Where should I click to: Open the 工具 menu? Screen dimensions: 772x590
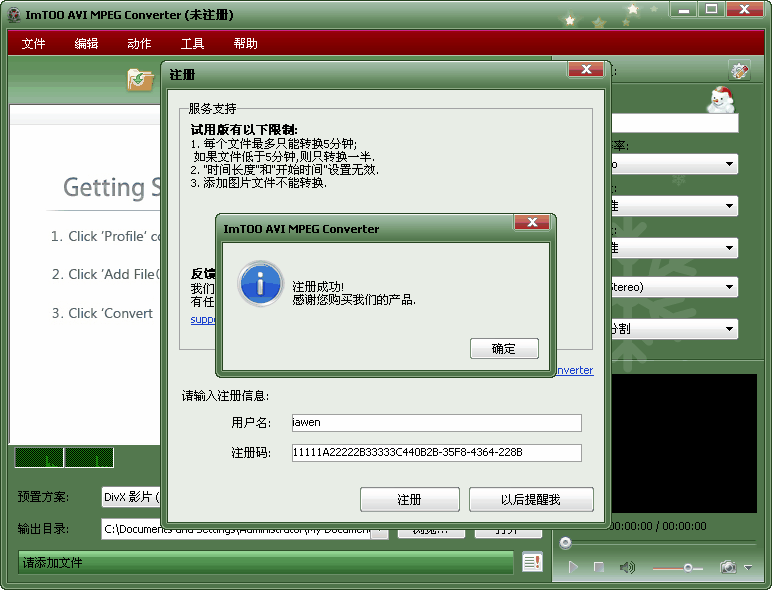(x=192, y=43)
